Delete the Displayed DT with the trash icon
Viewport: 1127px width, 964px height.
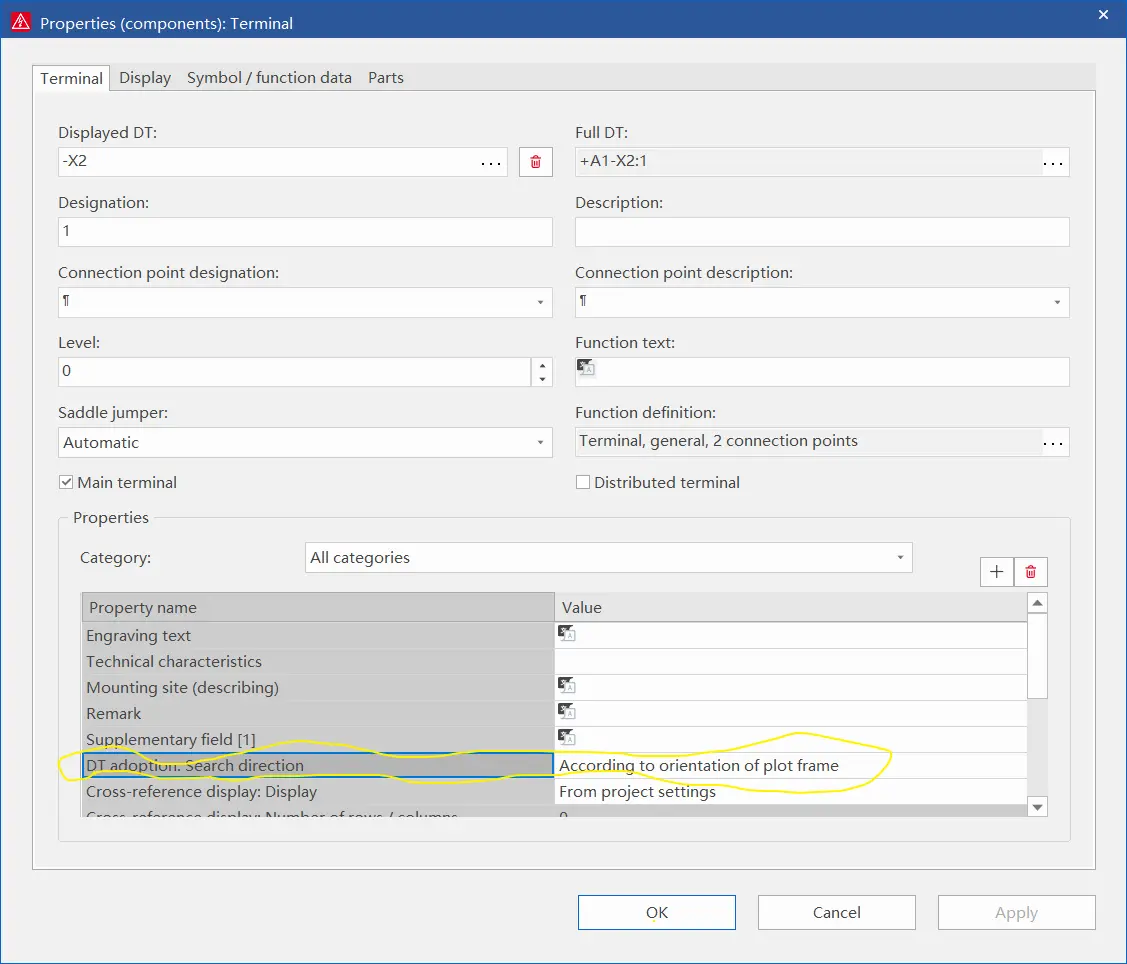pos(535,162)
